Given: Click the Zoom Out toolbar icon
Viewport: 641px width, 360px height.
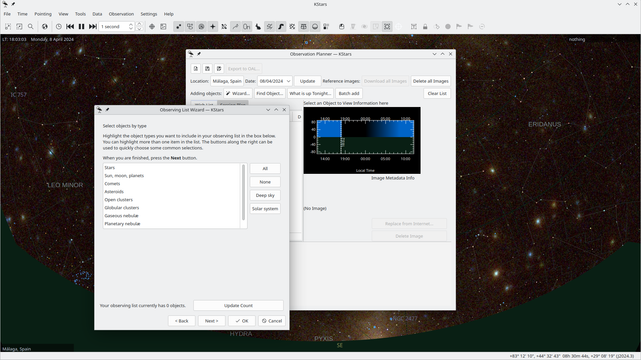Looking at the screenshot, I should [x=19, y=27].
